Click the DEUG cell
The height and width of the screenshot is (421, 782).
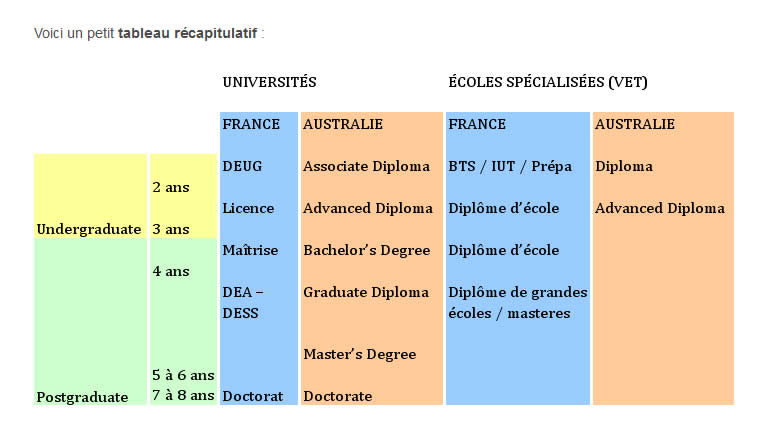pos(242,166)
